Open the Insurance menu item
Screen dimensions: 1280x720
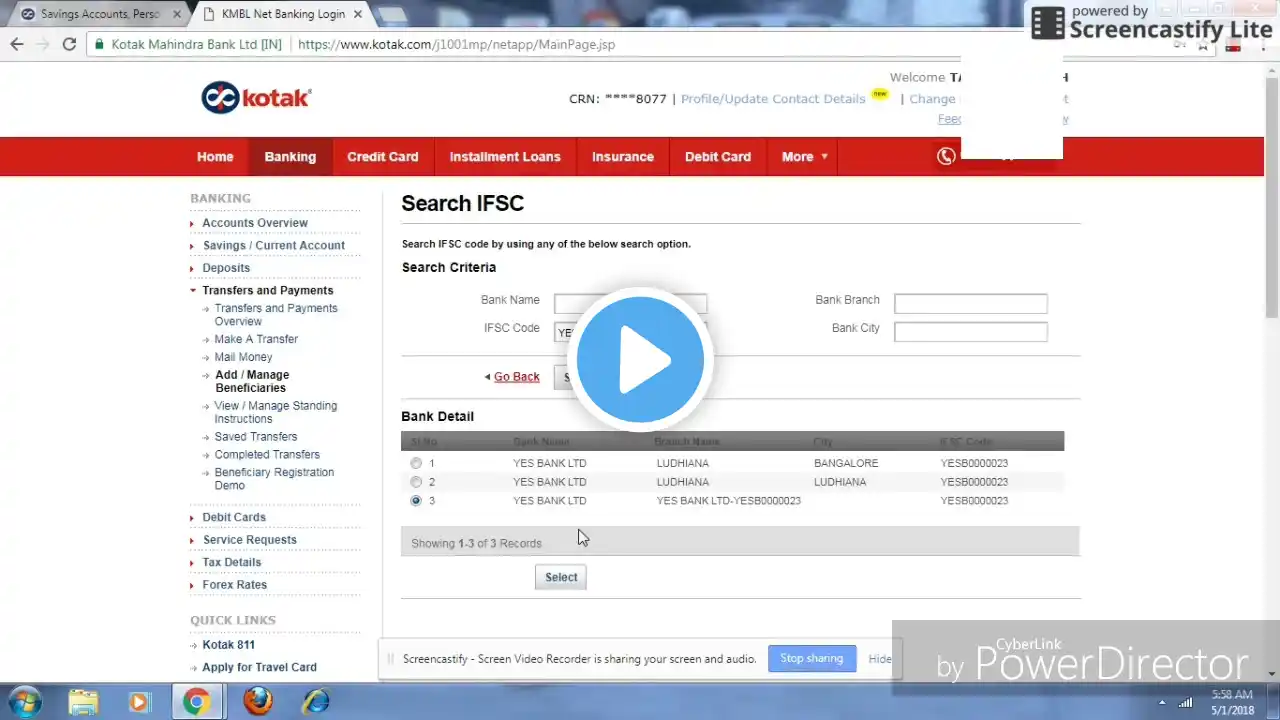pos(623,157)
